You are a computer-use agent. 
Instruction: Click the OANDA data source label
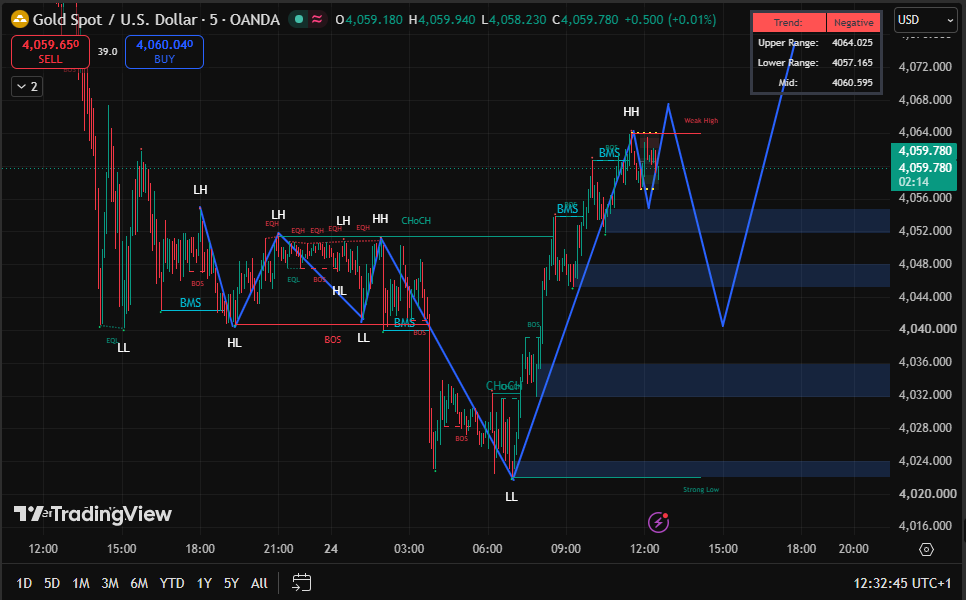[254, 20]
